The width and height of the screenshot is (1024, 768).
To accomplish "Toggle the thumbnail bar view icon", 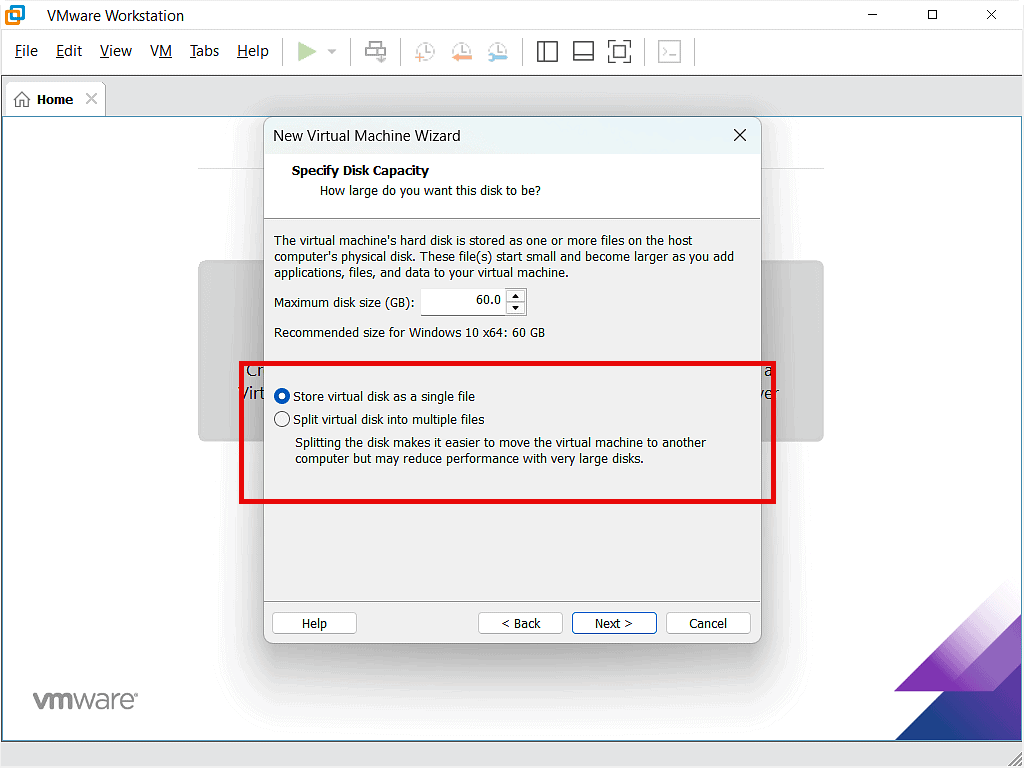I will [583, 51].
